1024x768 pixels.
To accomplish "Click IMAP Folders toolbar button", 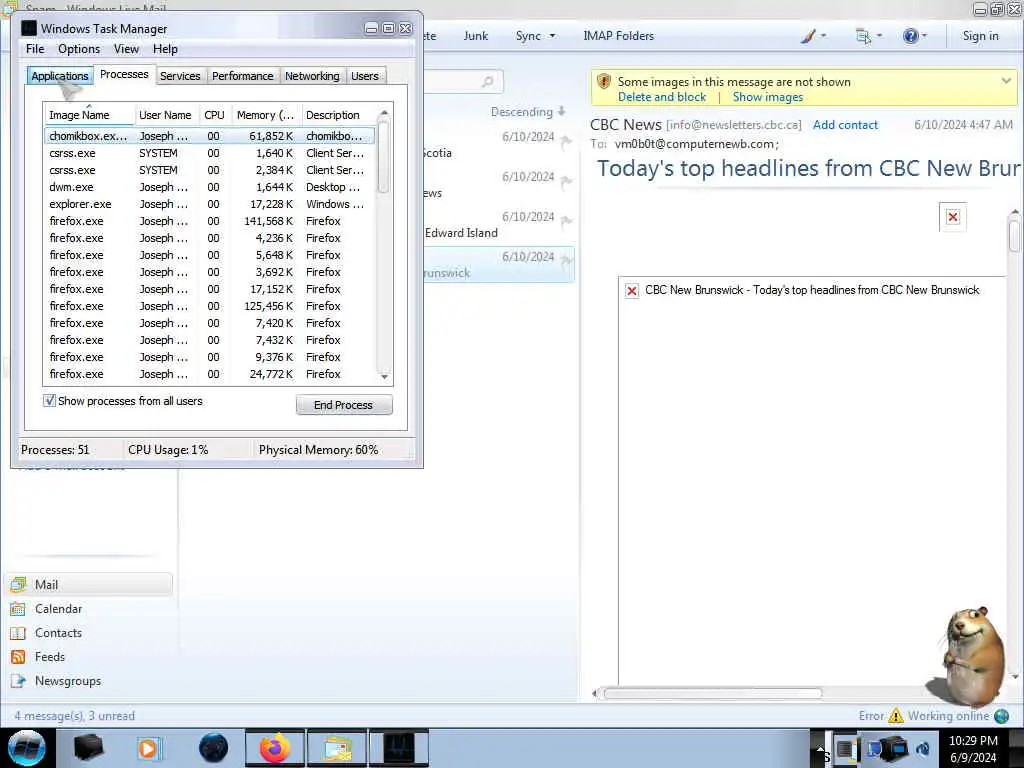I will pos(618,36).
